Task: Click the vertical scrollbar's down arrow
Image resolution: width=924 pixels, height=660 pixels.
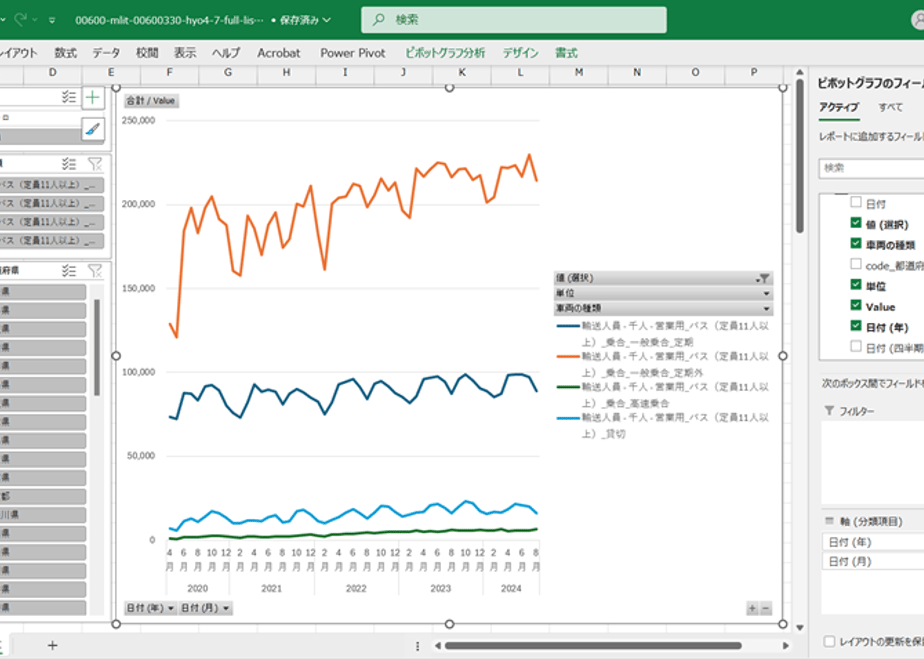Action: [x=800, y=628]
